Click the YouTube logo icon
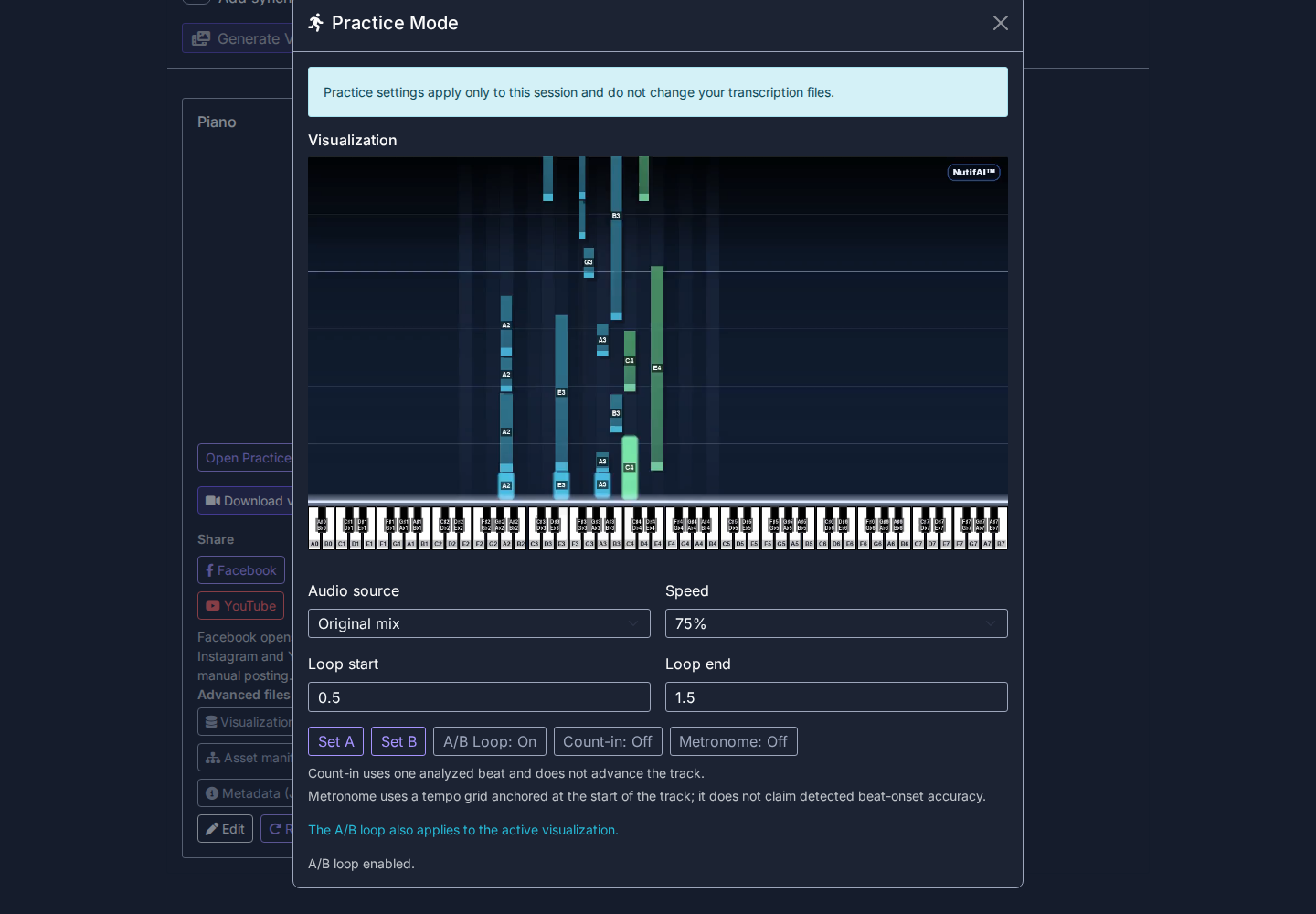This screenshot has height=914, width=1316. tap(213, 606)
